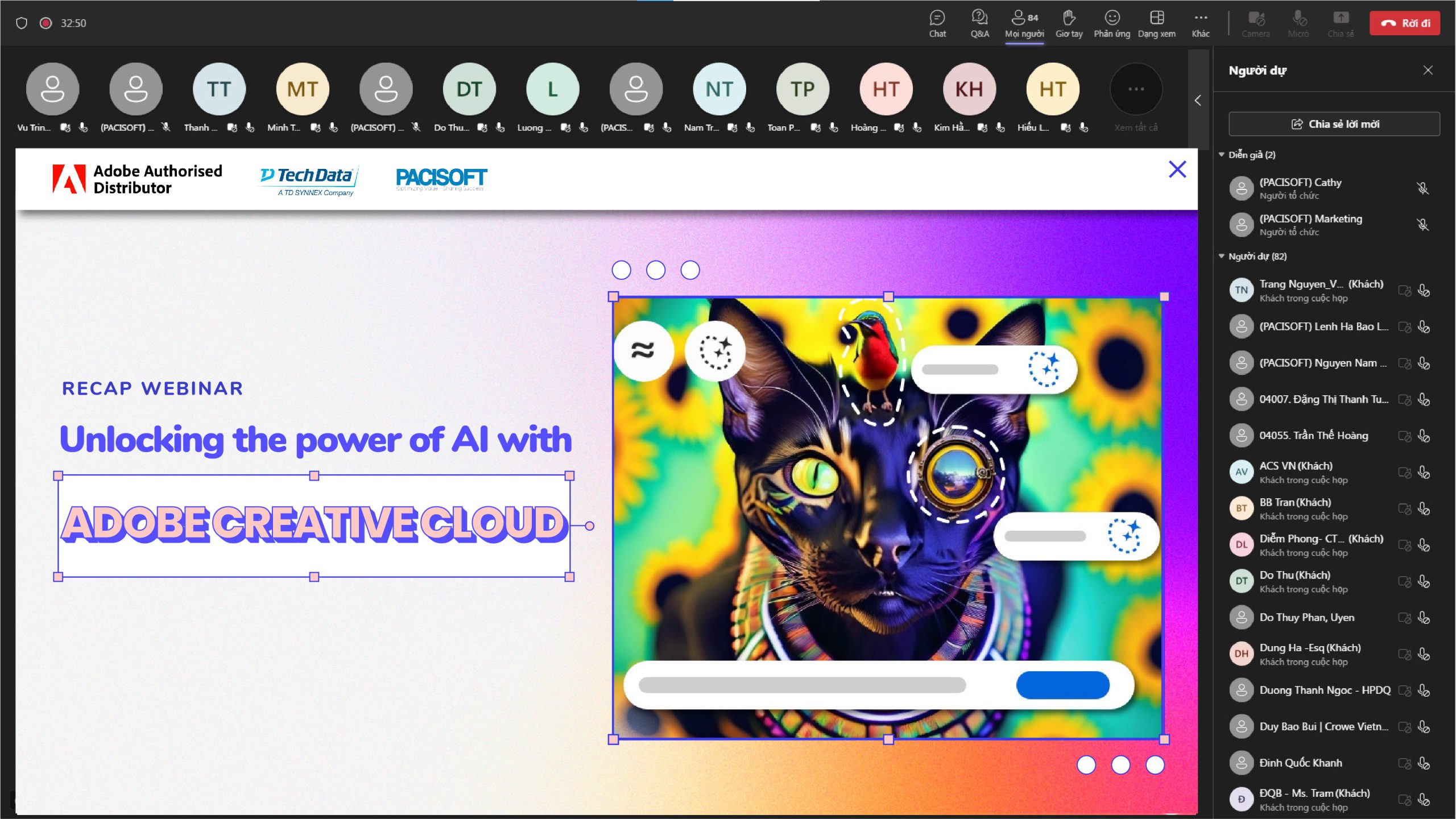Select the KH Kim Hà avatar
This screenshot has width=1456, height=819.
[x=969, y=89]
